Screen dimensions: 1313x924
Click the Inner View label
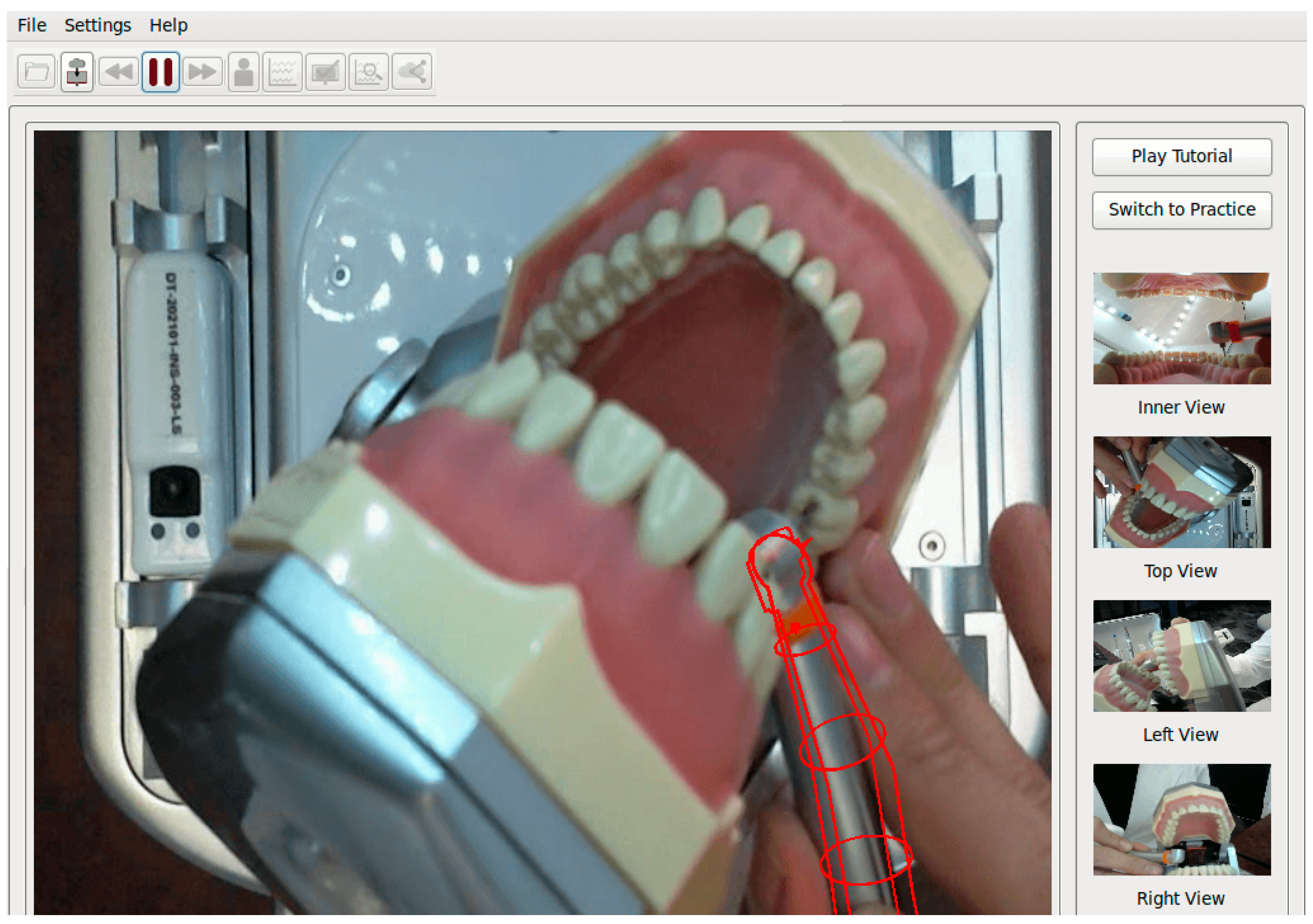(x=1181, y=407)
